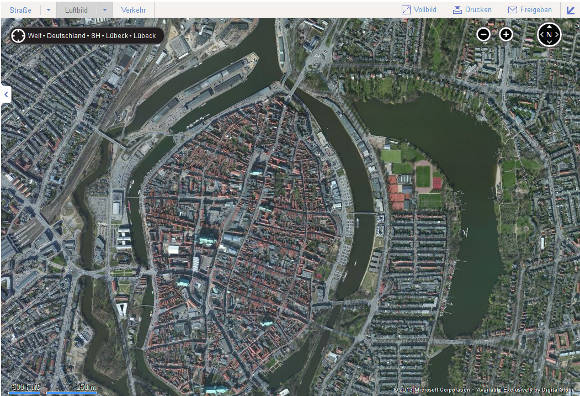Click the Vollbild fullscreen button

point(419,10)
